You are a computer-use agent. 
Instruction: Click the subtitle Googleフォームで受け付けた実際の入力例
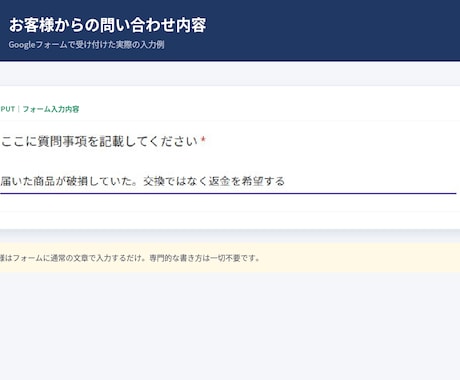coord(86,45)
